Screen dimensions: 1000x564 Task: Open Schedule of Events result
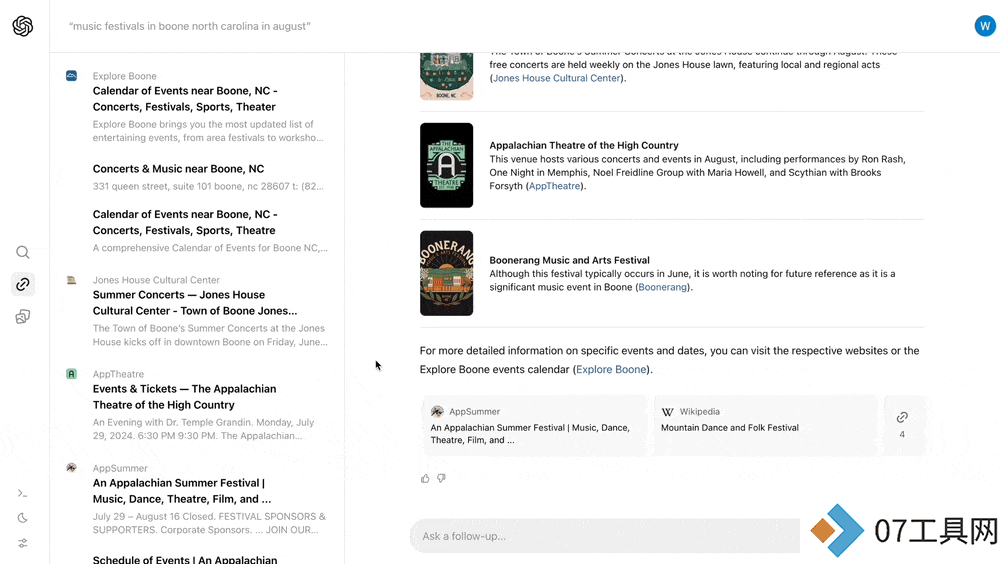(x=185, y=559)
